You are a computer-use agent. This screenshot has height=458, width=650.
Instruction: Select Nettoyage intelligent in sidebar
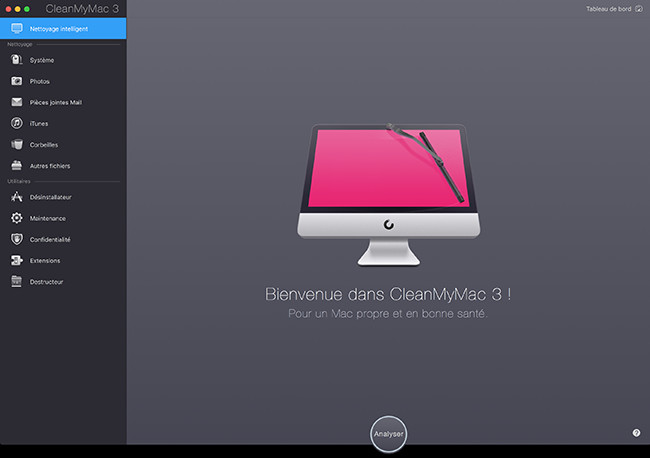click(63, 29)
